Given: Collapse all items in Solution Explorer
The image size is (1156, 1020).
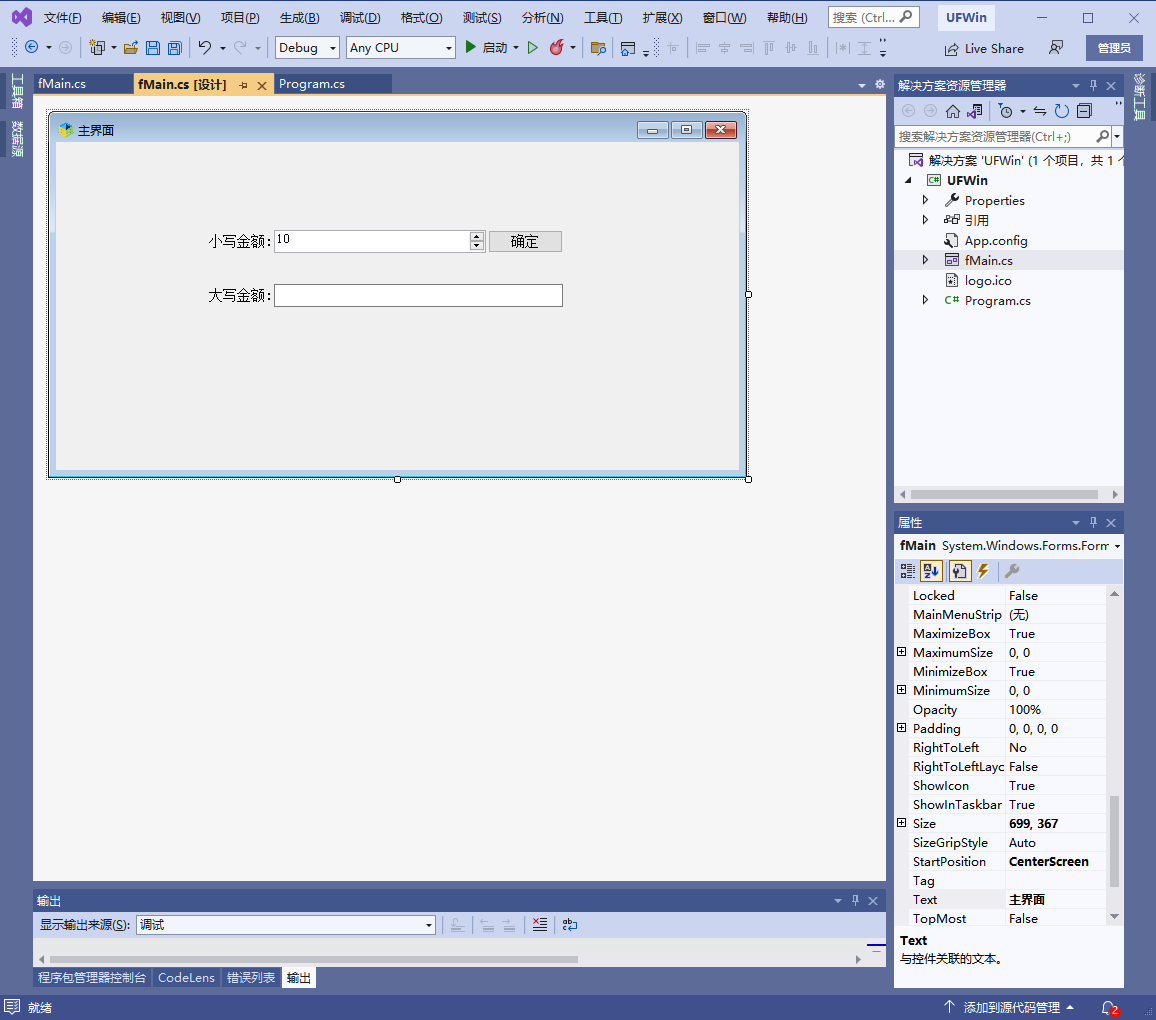Looking at the screenshot, I should pos(1084,111).
